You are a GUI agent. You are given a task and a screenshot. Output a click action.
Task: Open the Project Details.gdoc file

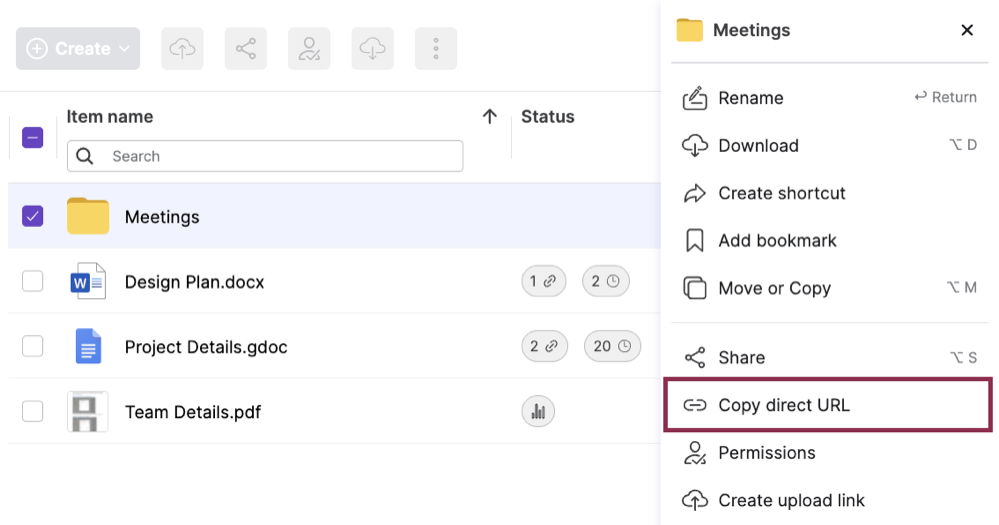click(206, 347)
